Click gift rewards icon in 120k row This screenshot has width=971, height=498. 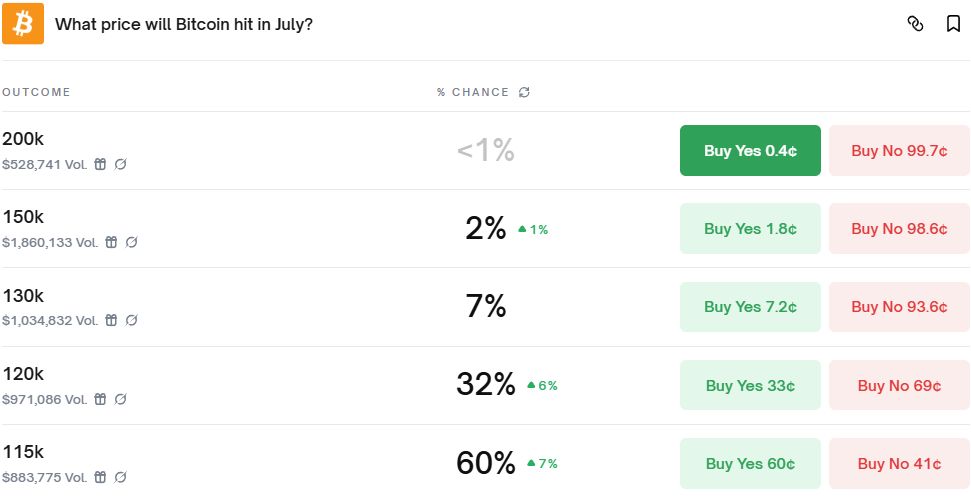[100, 399]
